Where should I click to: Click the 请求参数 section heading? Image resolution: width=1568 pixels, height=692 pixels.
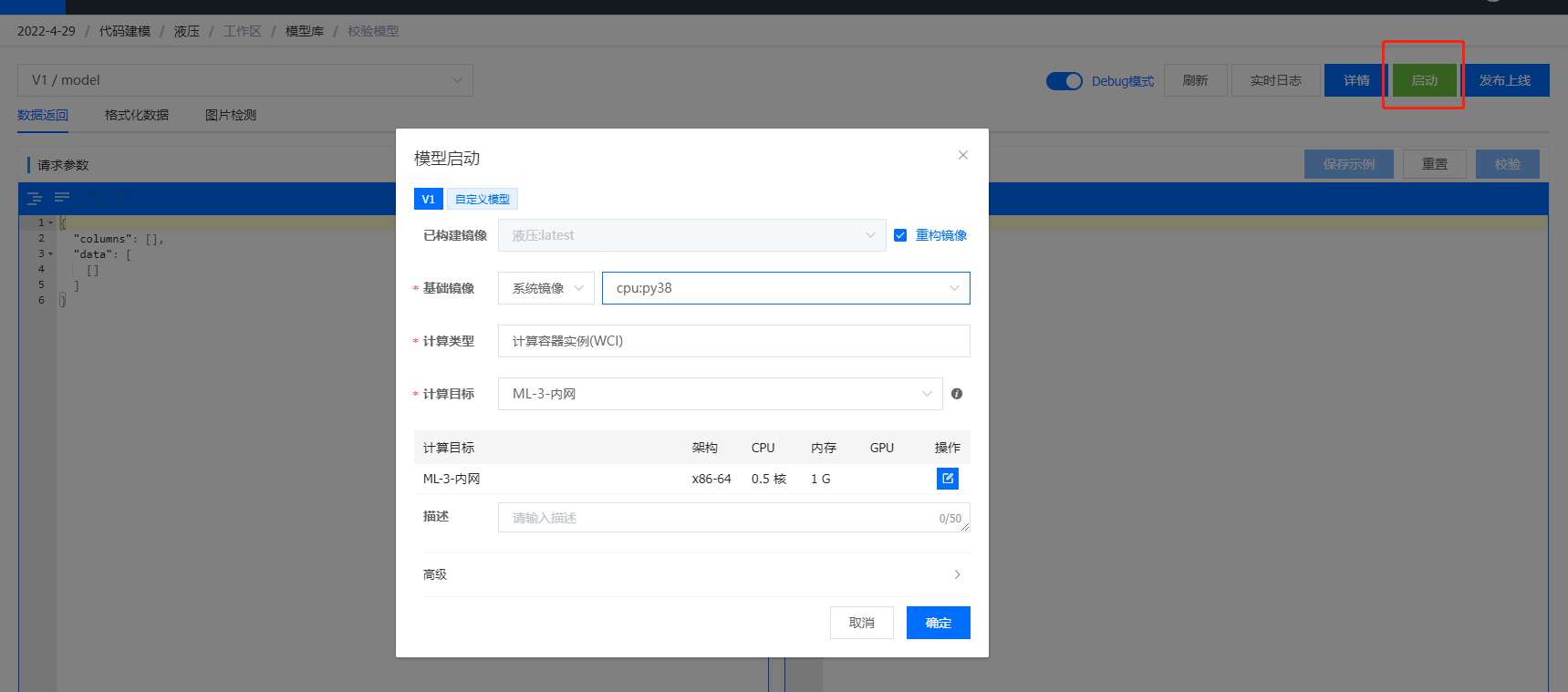[63, 165]
